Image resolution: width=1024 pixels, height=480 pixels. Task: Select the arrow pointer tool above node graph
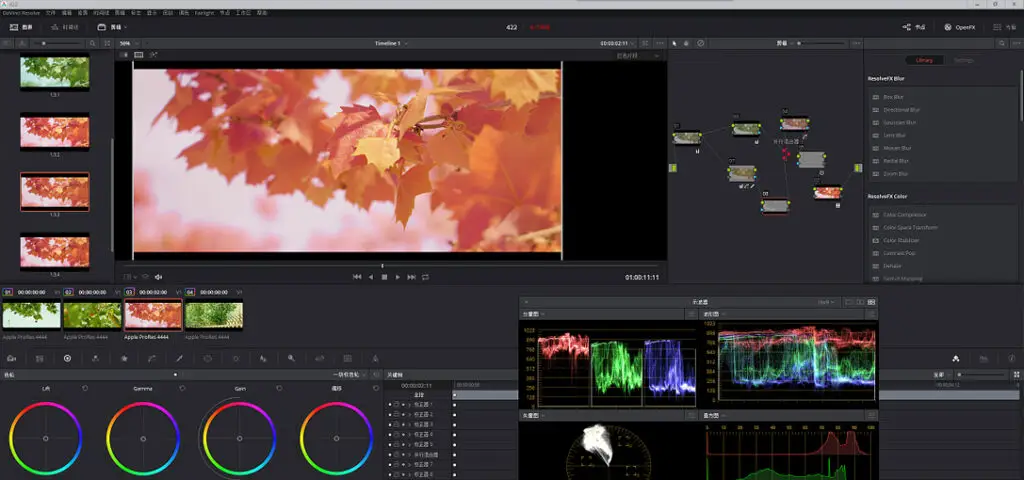tap(674, 43)
